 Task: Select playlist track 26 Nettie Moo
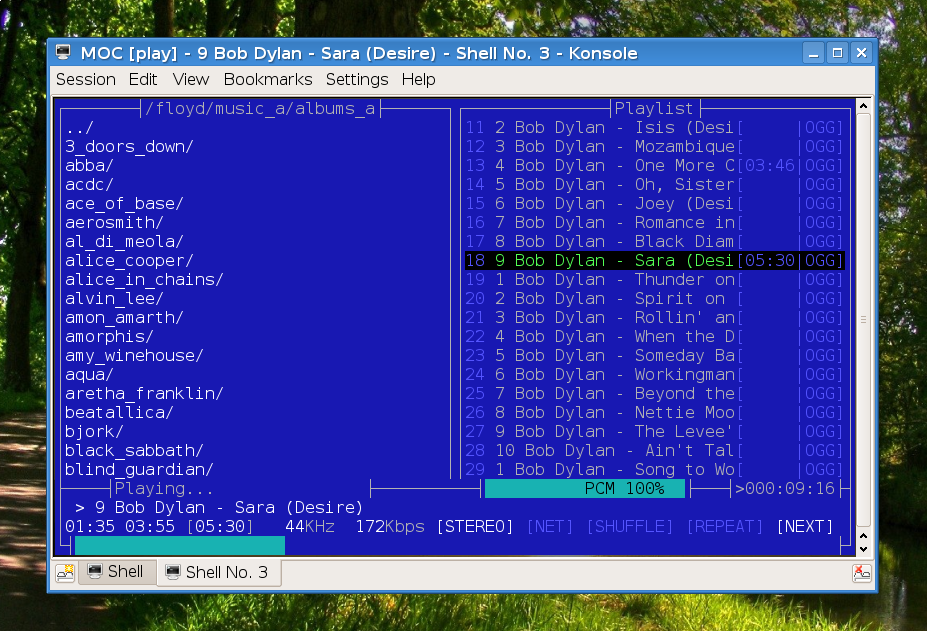click(654, 412)
